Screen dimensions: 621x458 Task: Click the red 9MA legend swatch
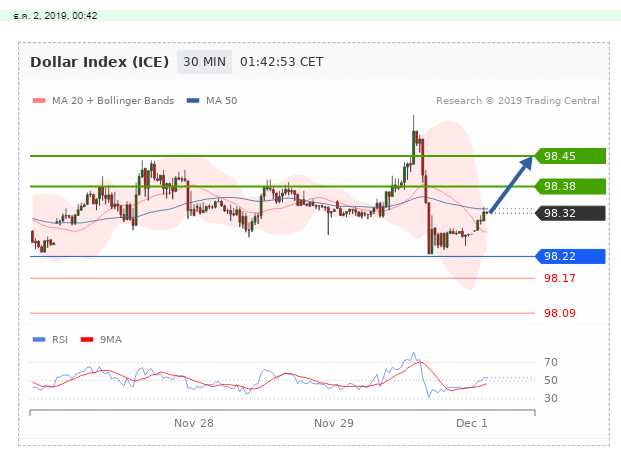coord(87,340)
